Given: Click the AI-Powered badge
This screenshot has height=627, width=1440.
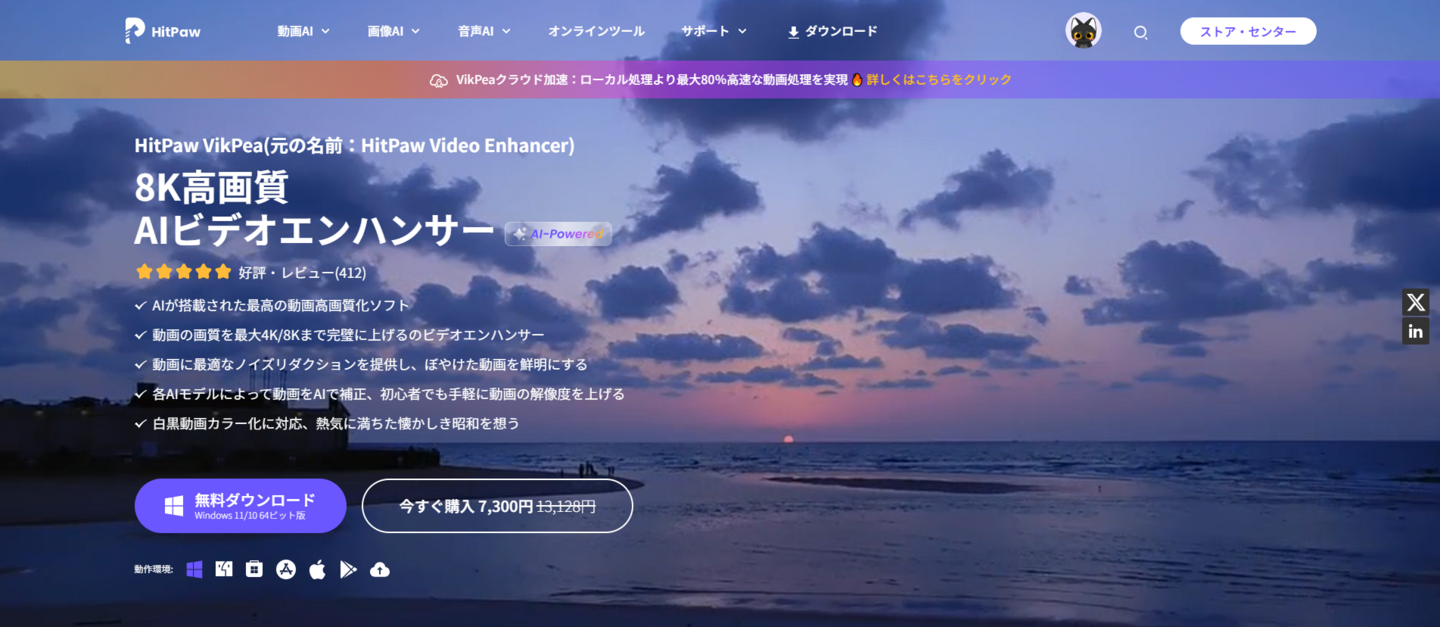Looking at the screenshot, I should 558,234.
